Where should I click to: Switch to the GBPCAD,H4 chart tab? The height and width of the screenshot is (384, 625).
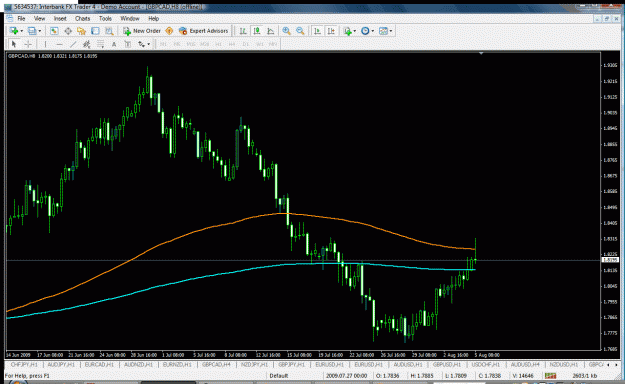216,364
